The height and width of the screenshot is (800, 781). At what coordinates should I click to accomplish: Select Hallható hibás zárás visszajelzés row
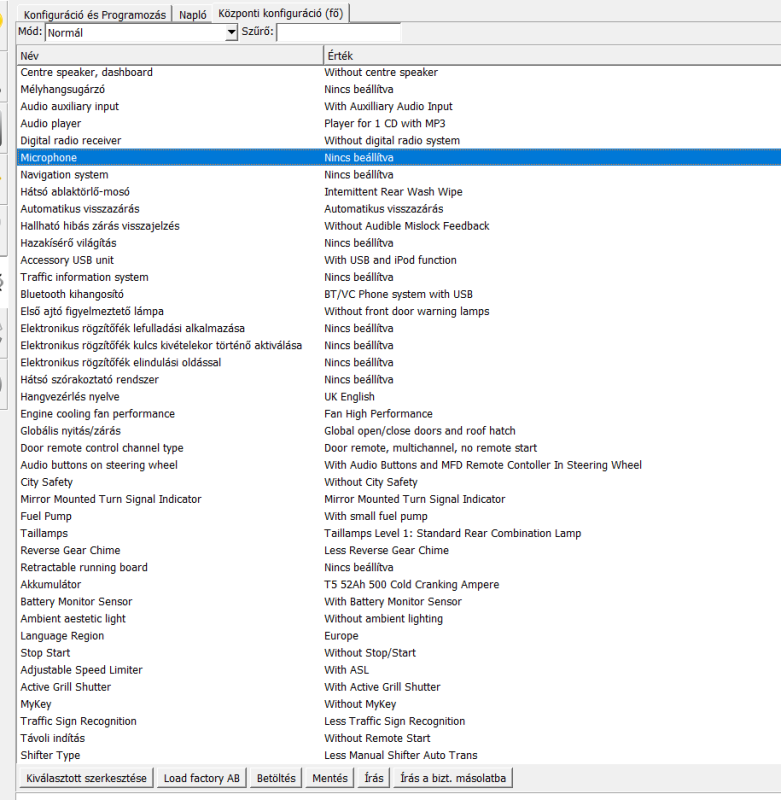[x=399, y=226]
